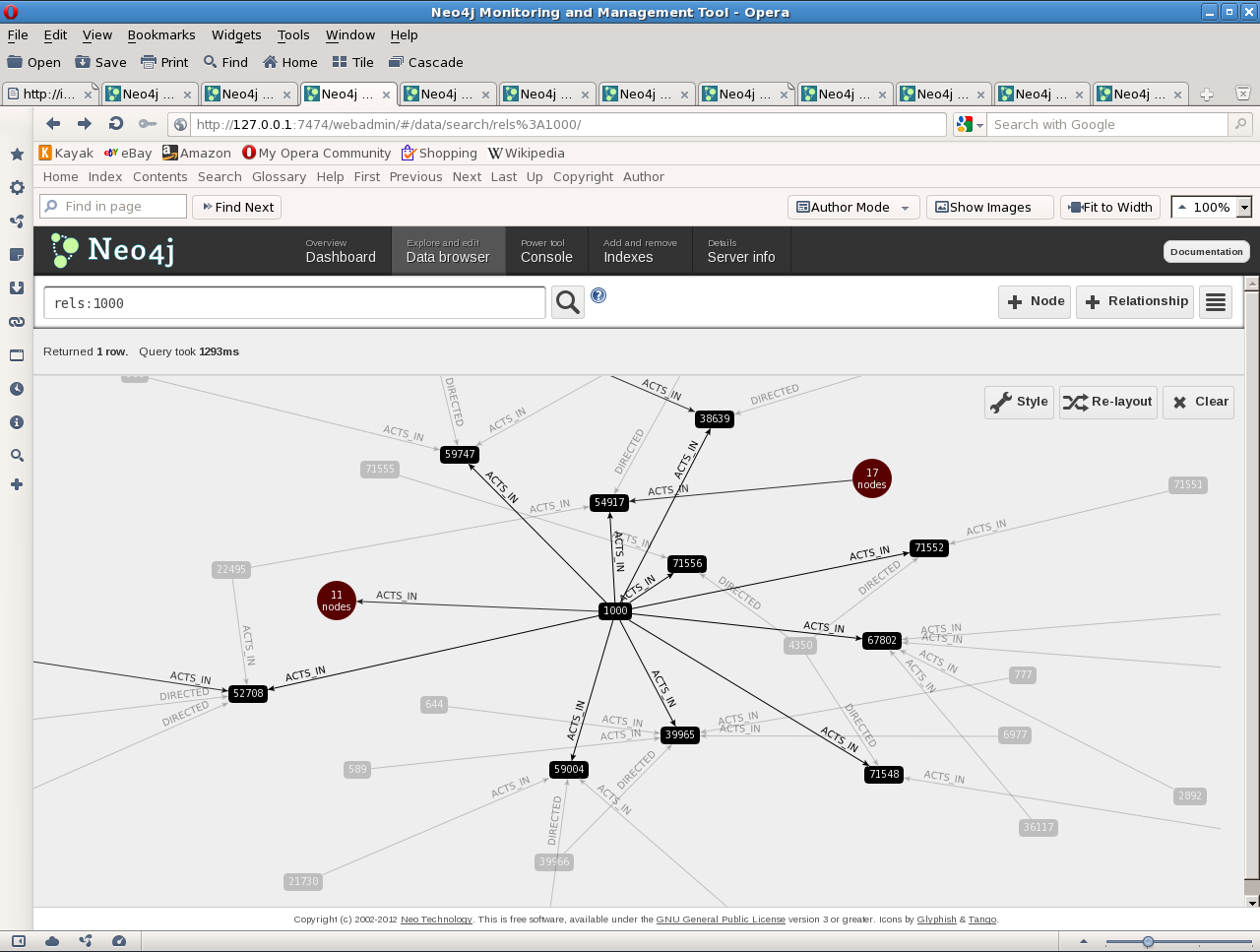This screenshot has width=1260, height=952.
Task: Click the Documentation button
Action: click(x=1206, y=251)
